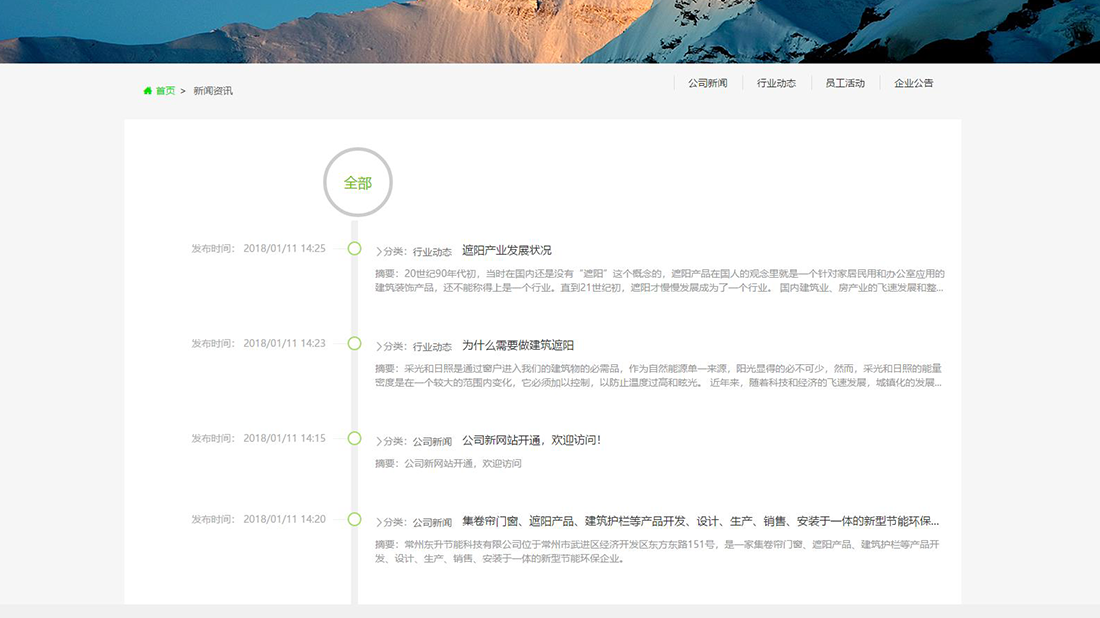Select 员工活动 from the top navigation
1100x618 pixels.
click(x=845, y=82)
